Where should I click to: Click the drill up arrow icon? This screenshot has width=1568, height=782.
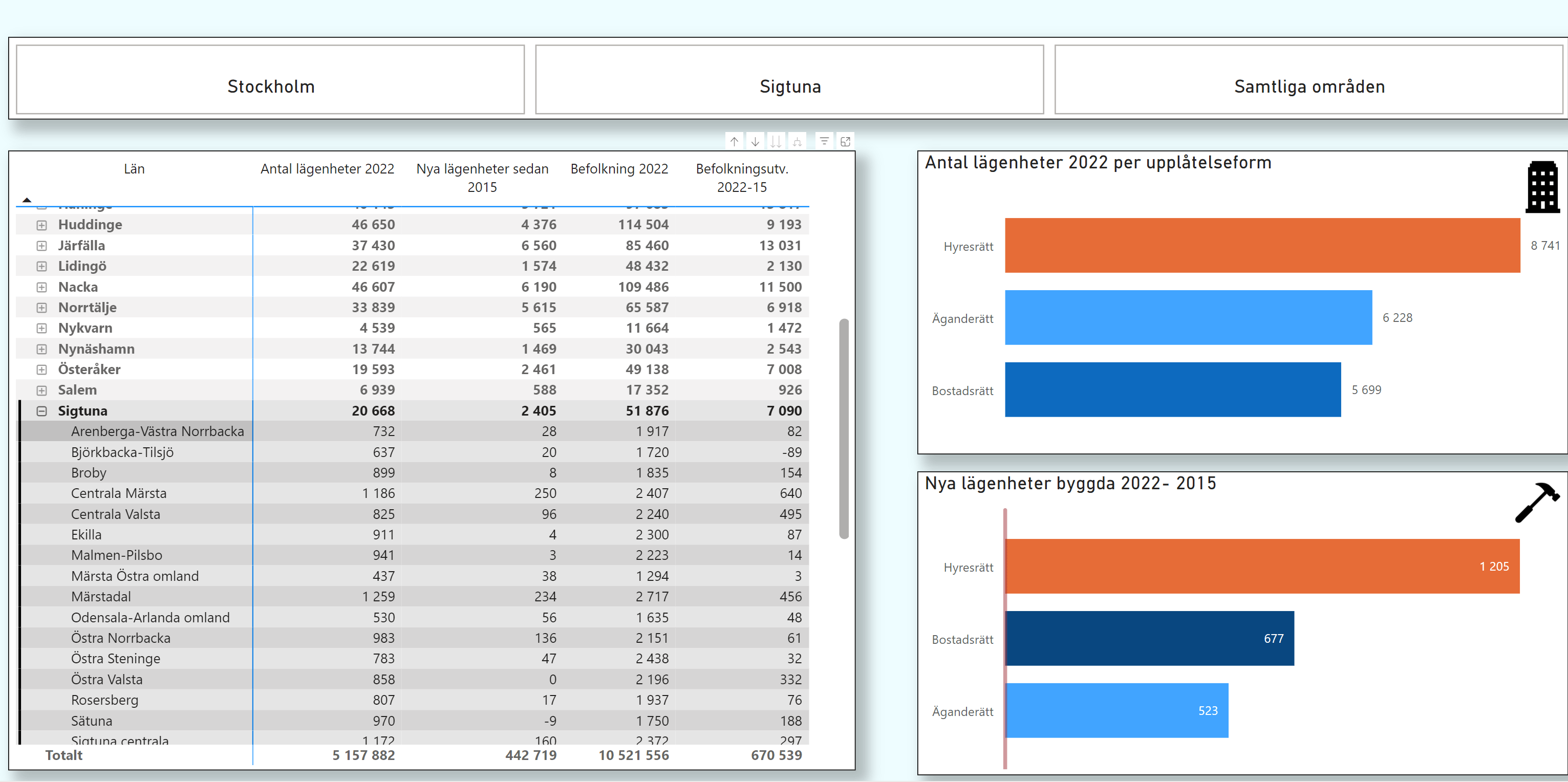(734, 141)
